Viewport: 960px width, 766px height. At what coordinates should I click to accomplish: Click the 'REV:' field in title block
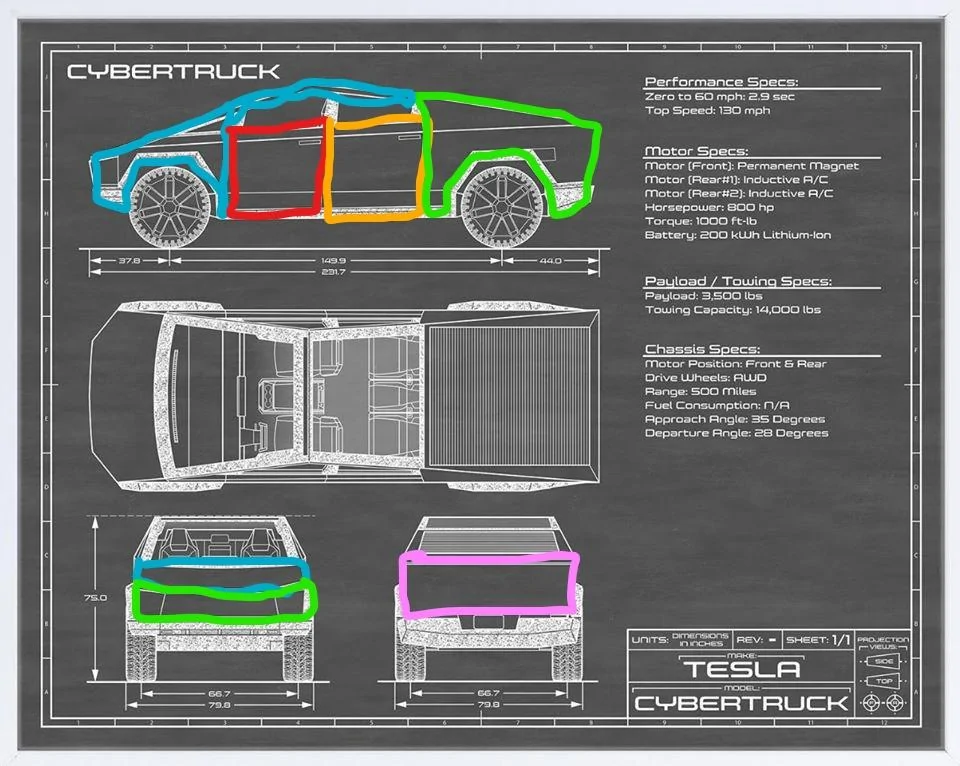756,640
